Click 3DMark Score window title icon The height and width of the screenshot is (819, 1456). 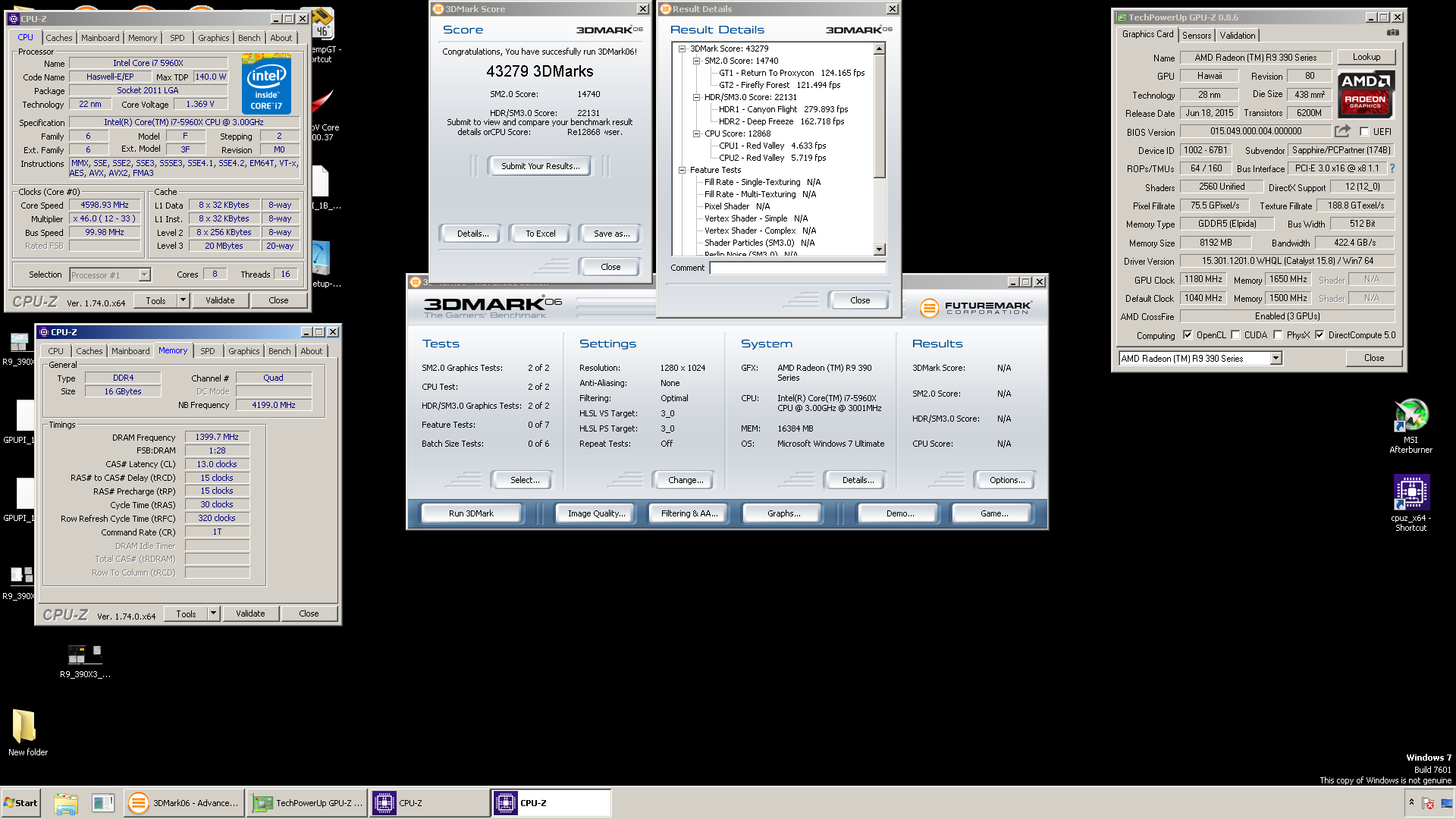(437, 9)
